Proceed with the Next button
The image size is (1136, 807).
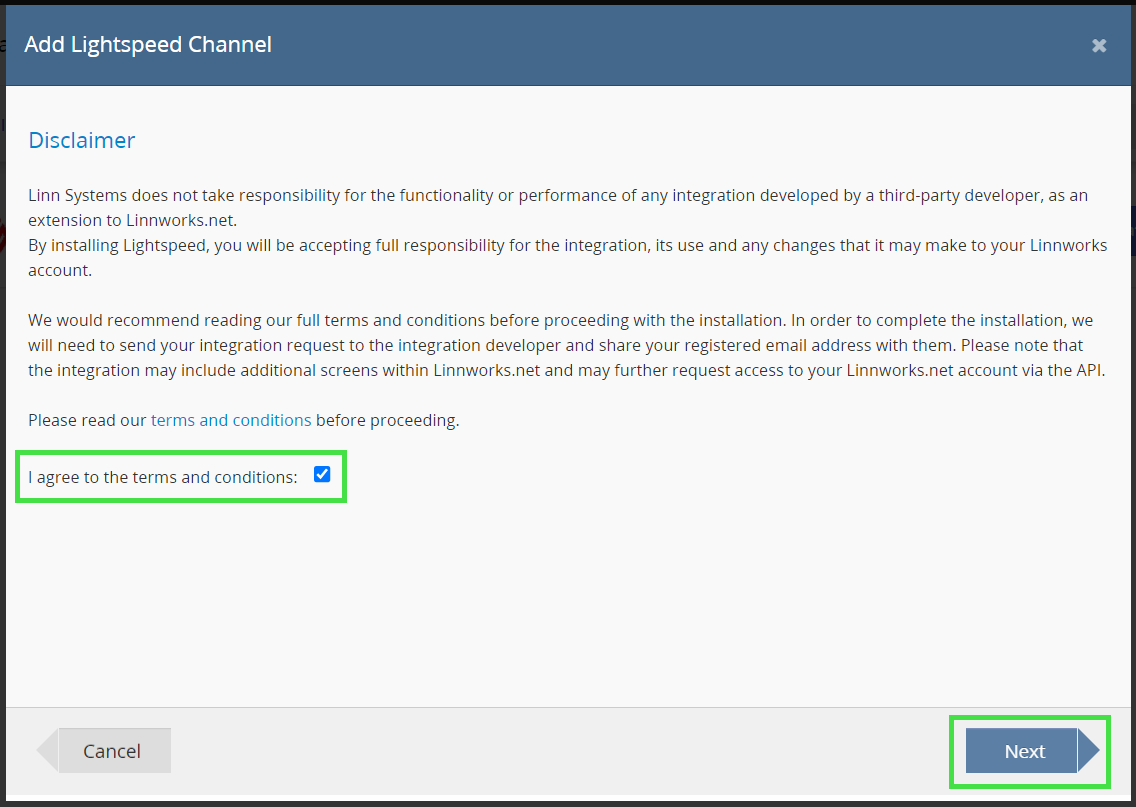point(1023,751)
